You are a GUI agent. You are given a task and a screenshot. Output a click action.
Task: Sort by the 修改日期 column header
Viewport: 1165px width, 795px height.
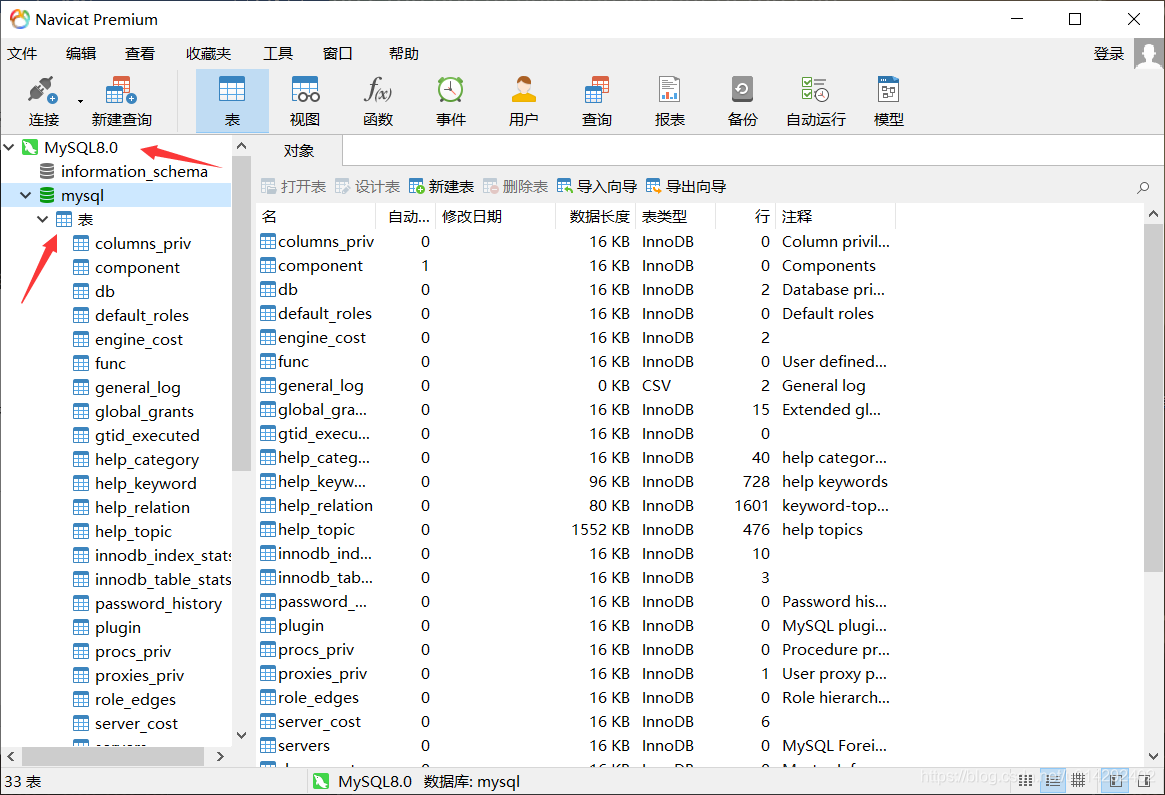496,216
